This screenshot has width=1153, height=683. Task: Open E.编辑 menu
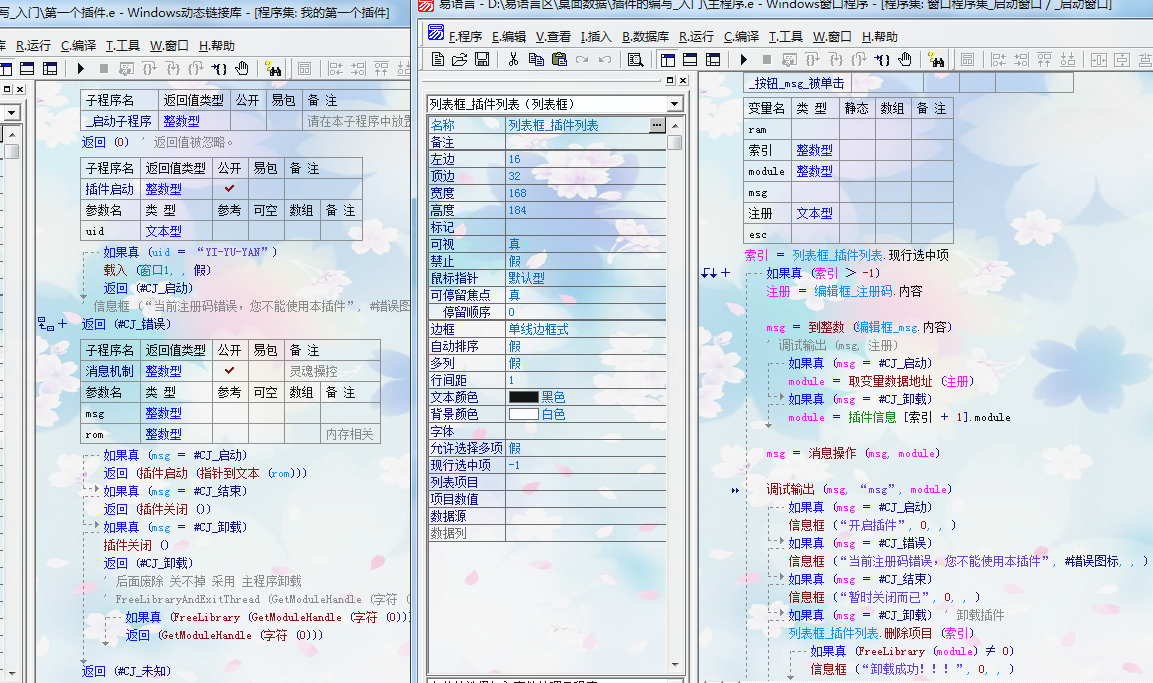(x=509, y=36)
